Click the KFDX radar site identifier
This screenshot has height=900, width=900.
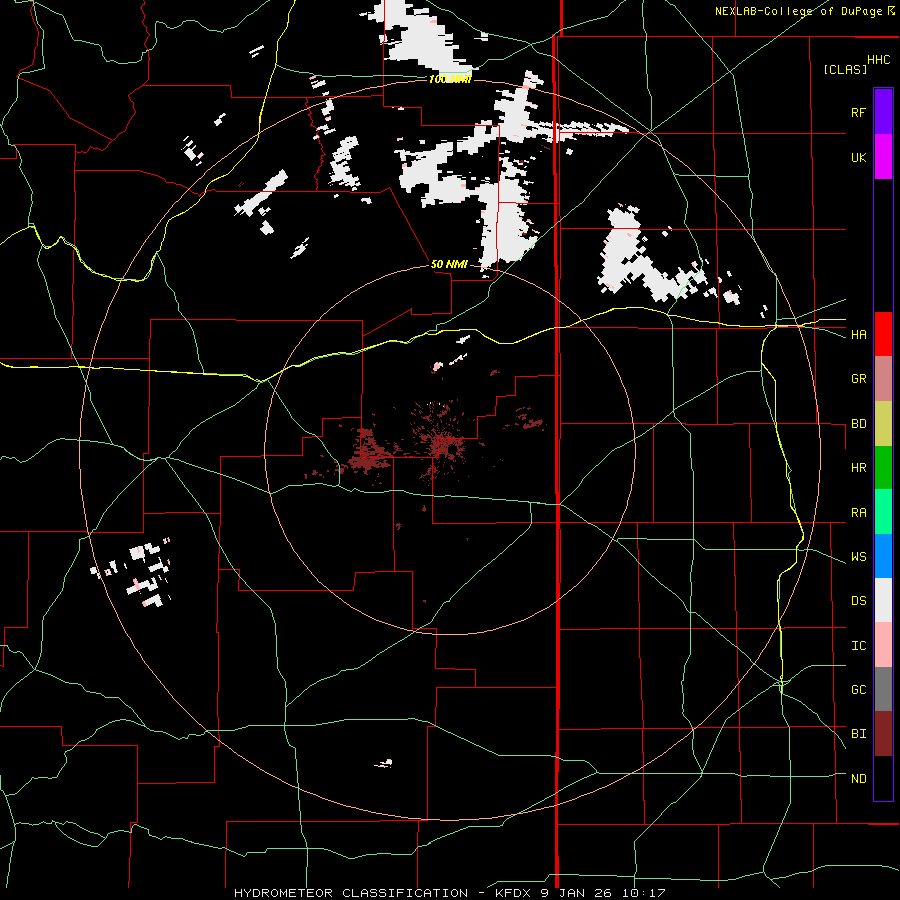[x=515, y=893]
